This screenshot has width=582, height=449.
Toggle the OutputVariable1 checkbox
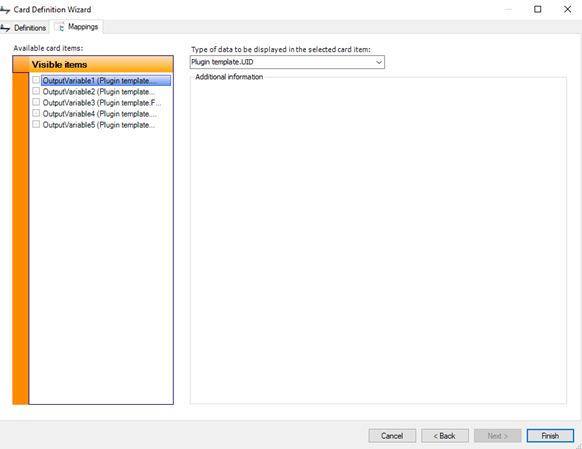[36, 80]
